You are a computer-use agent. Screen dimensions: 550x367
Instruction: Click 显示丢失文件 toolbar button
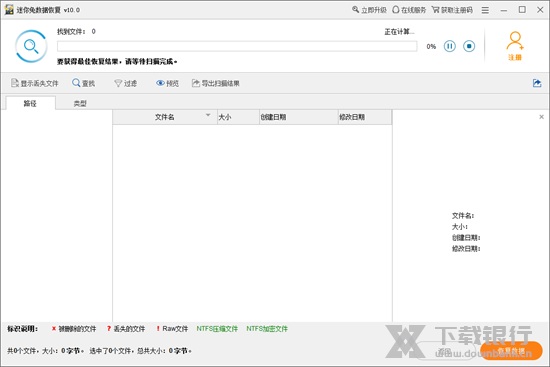click(35, 83)
